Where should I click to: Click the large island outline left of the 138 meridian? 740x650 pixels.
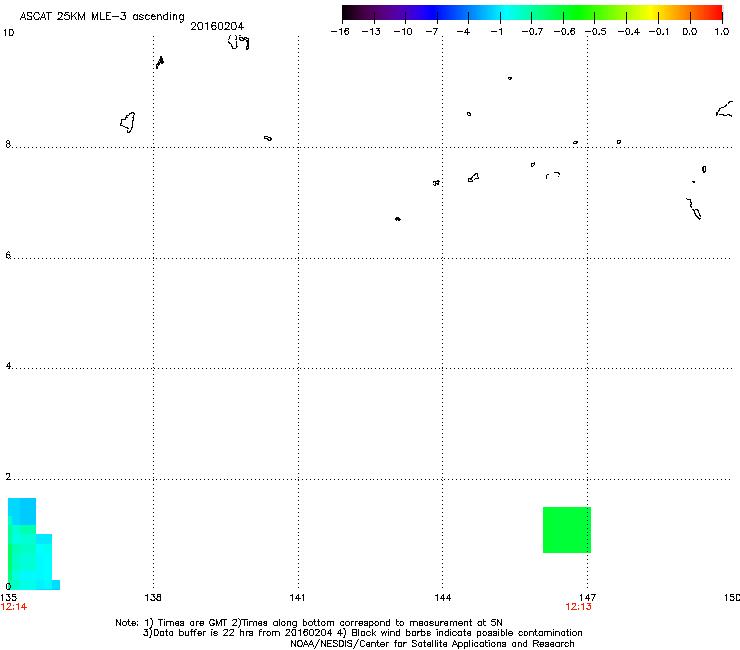[128, 122]
